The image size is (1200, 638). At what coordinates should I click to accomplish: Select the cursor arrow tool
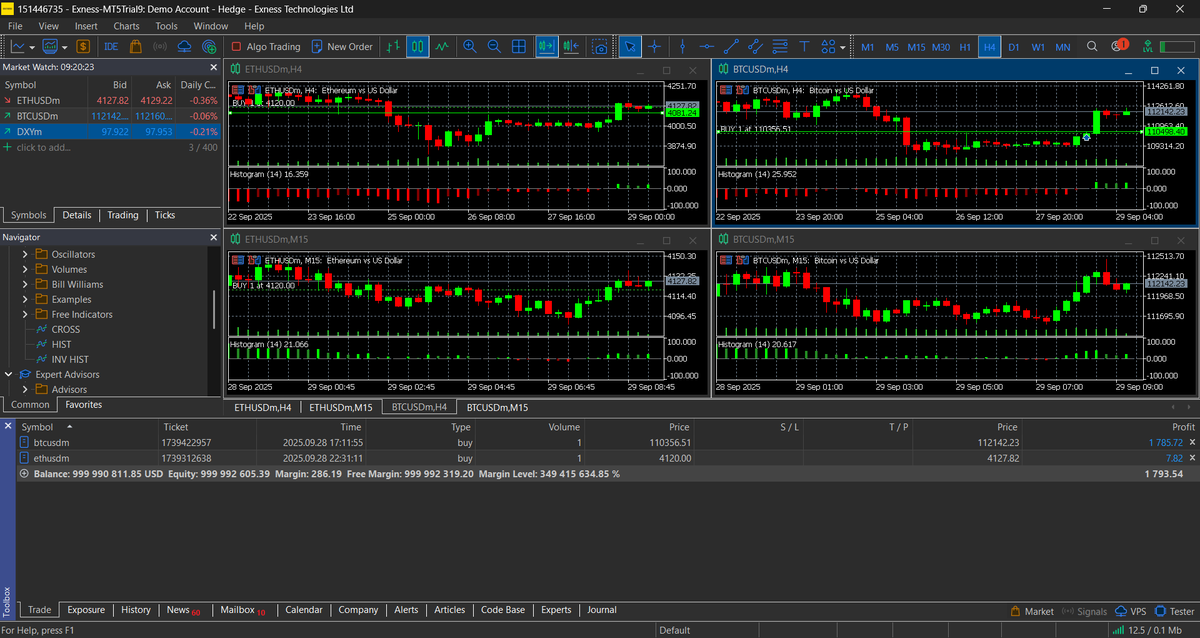click(631, 46)
